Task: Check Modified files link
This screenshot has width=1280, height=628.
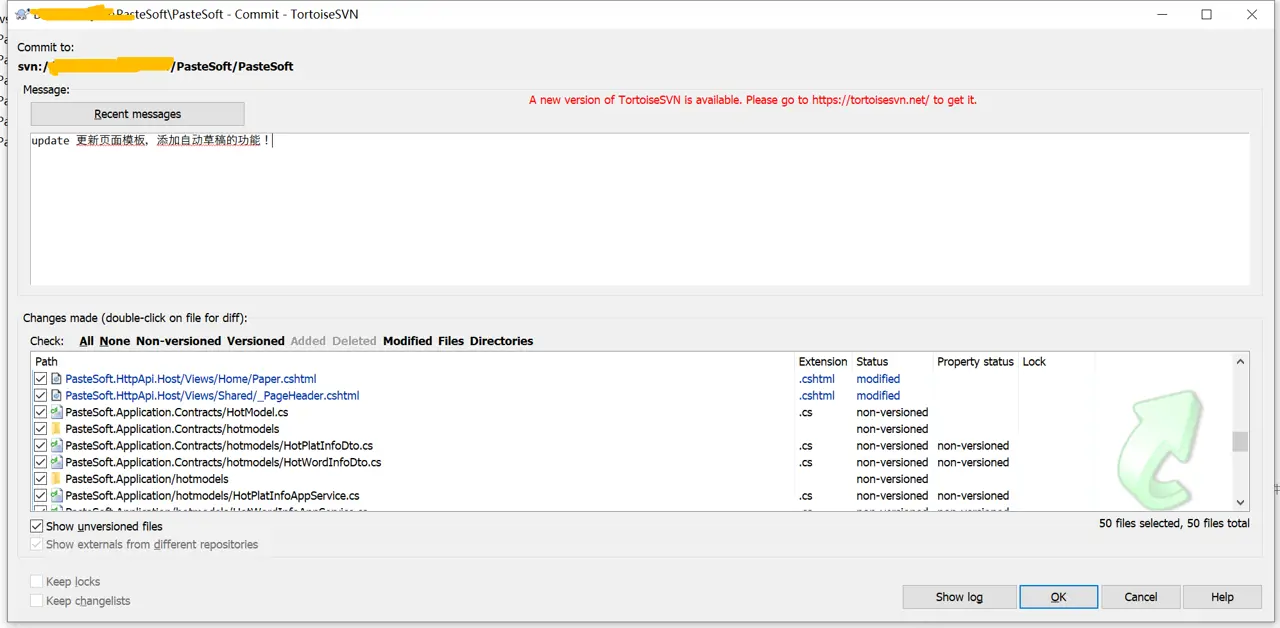Action: click(408, 341)
